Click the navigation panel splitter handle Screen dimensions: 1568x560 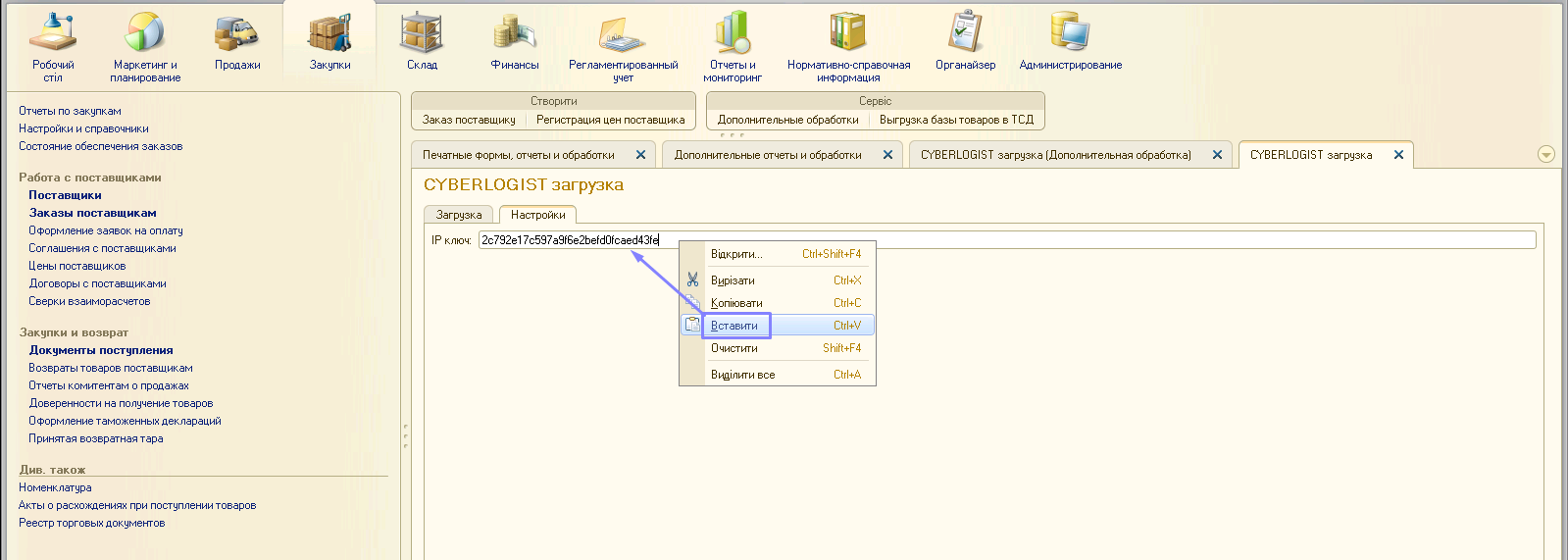[x=405, y=436]
